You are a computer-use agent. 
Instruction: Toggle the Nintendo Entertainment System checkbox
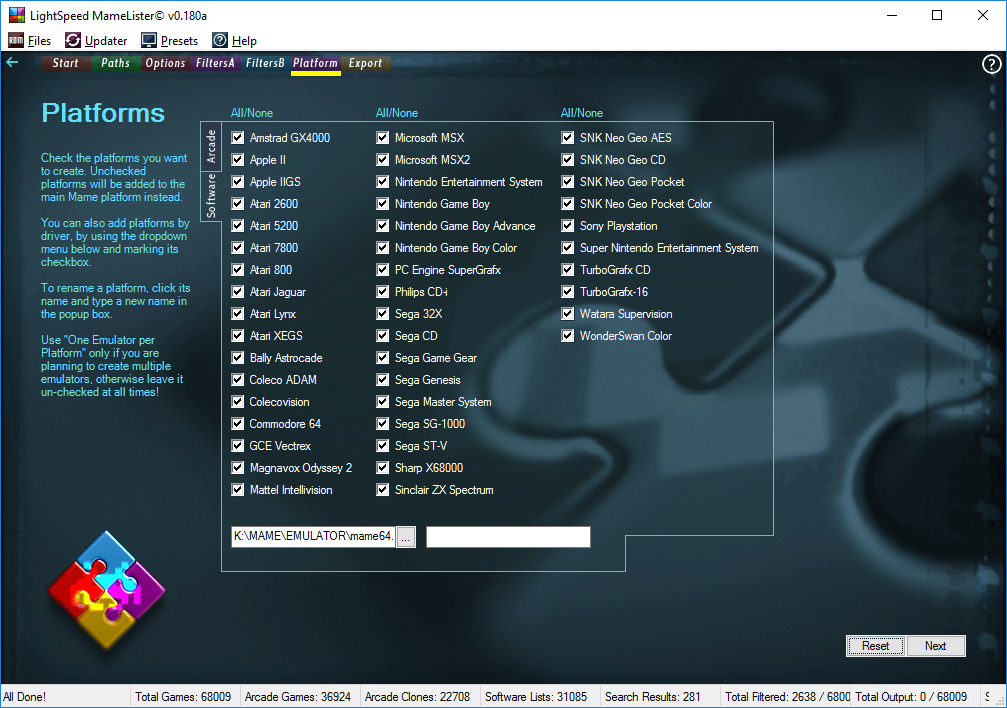coord(383,182)
